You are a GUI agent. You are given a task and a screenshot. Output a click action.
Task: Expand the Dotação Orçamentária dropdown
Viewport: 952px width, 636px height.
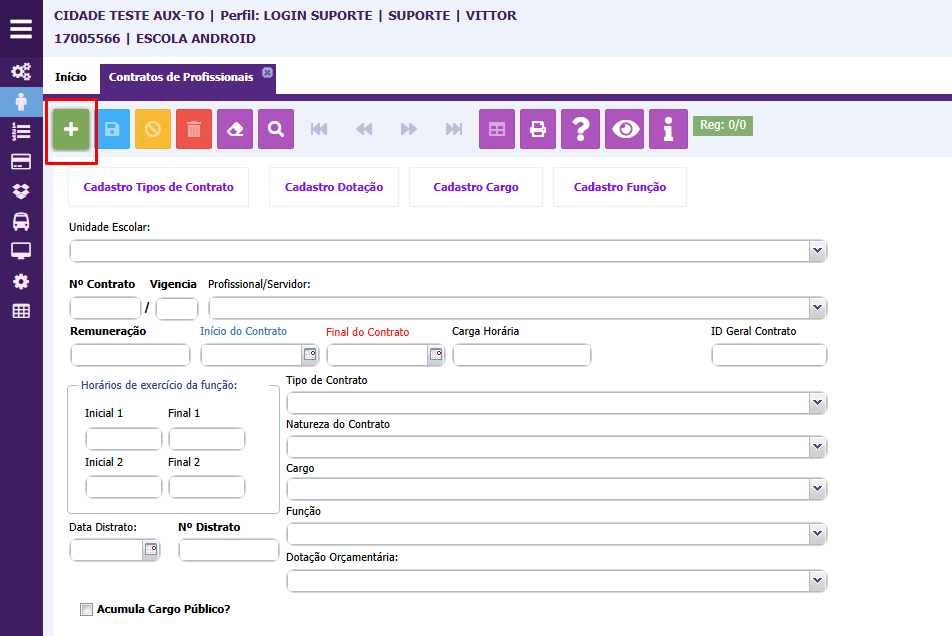click(x=817, y=581)
